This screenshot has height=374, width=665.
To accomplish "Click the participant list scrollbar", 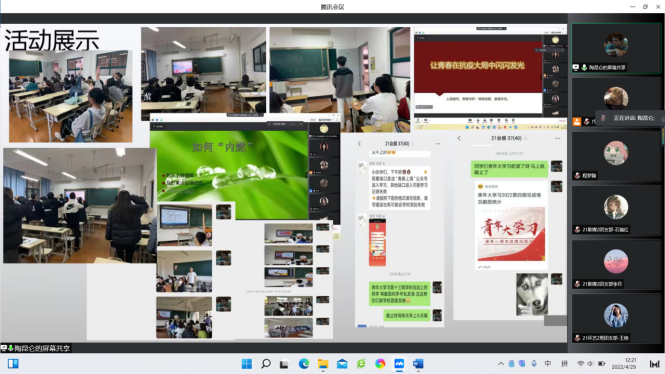I will pos(663,136).
